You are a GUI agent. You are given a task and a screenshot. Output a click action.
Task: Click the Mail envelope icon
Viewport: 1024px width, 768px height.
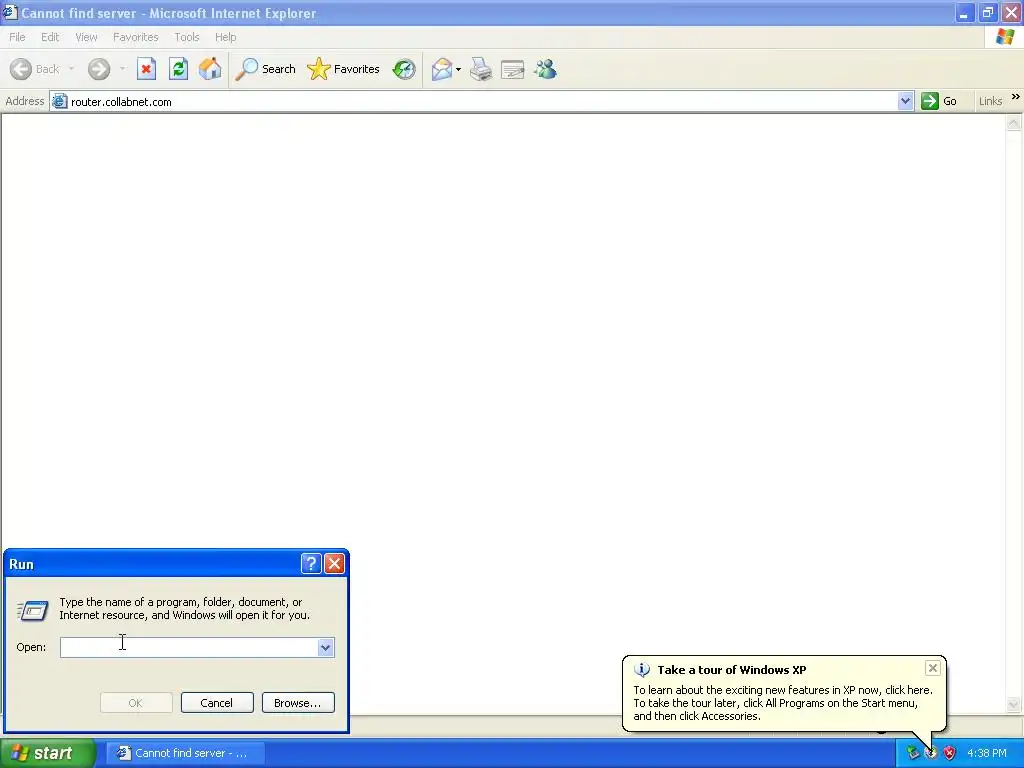(442, 69)
